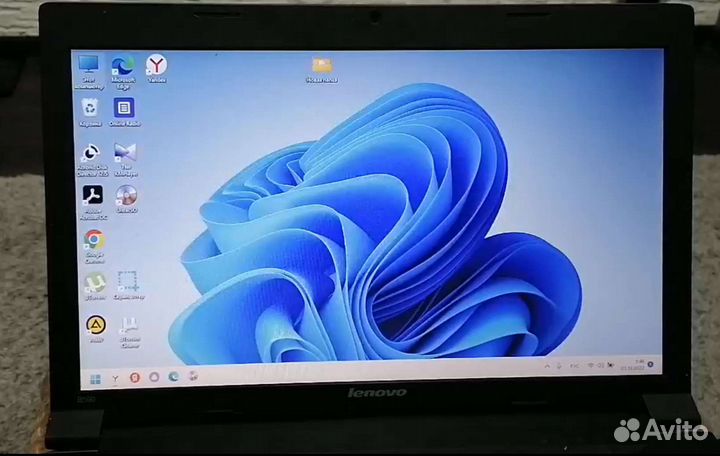The height and width of the screenshot is (456, 720).
Task: Select the The KMPlayer desktop shortcut
Action: pyautogui.click(x=126, y=160)
